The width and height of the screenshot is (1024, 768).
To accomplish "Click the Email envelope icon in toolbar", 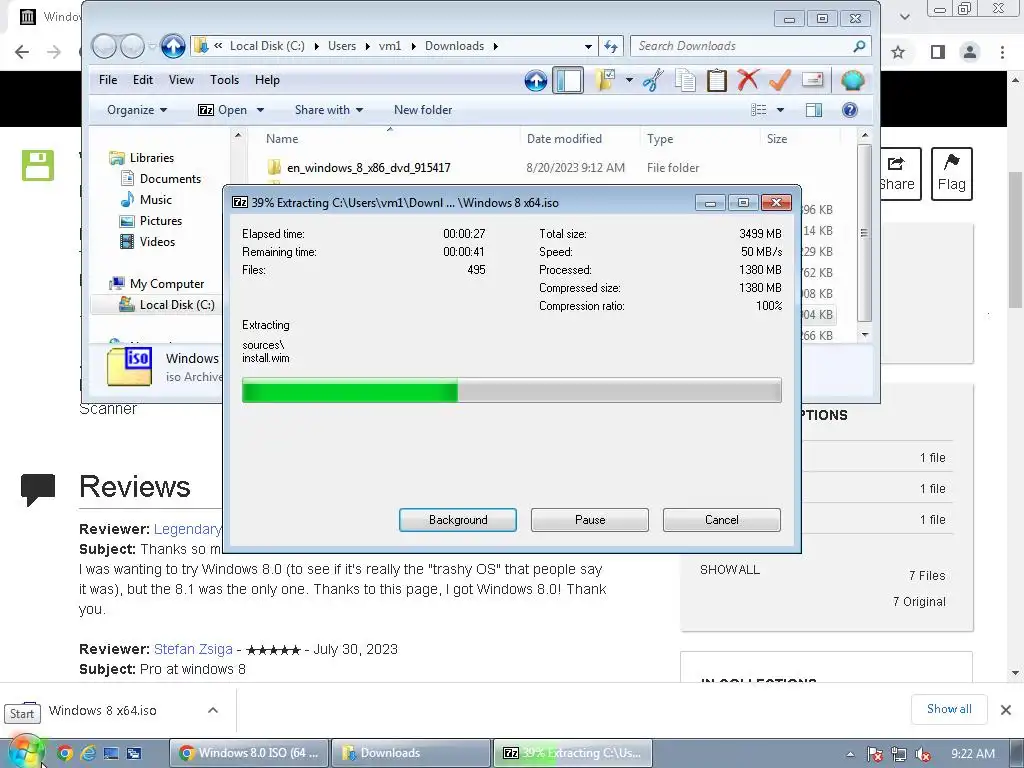I will (812, 80).
